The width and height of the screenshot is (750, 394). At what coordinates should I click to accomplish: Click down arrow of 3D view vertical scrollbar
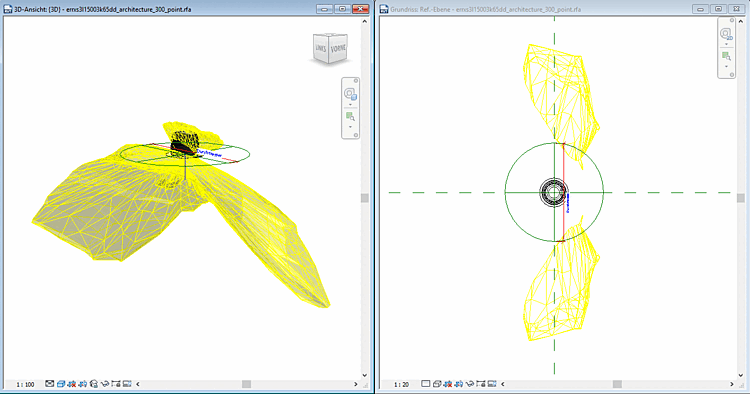coord(364,375)
